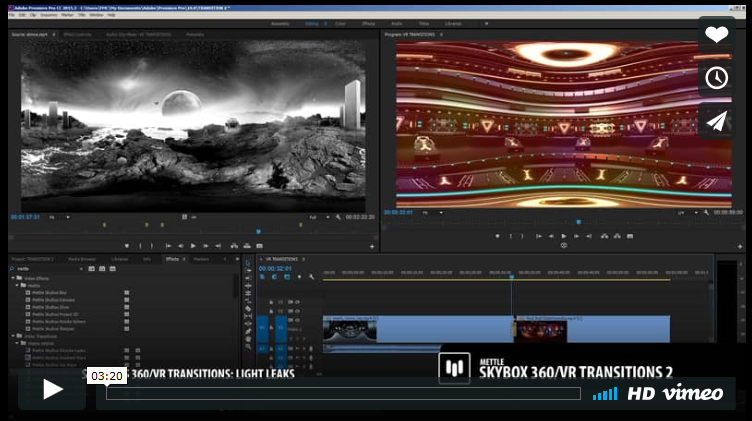Switch to the Assembly workspace
Screen dimensions: 752x421
point(280,23)
